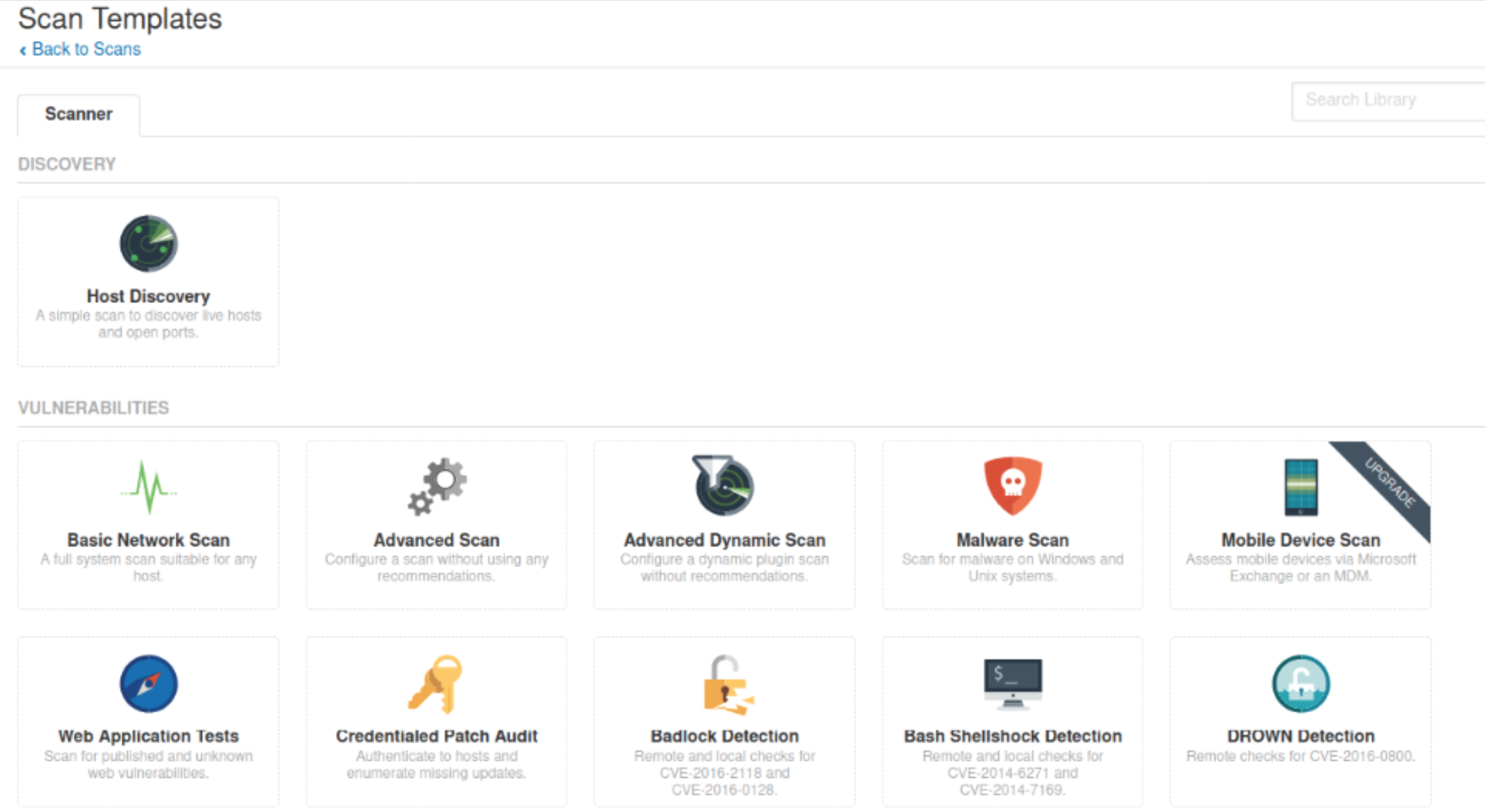The width and height of the screenshot is (1485, 812).
Task: Choose the Credentialed Patch Audit keys icon
Action: coord(437,683)
